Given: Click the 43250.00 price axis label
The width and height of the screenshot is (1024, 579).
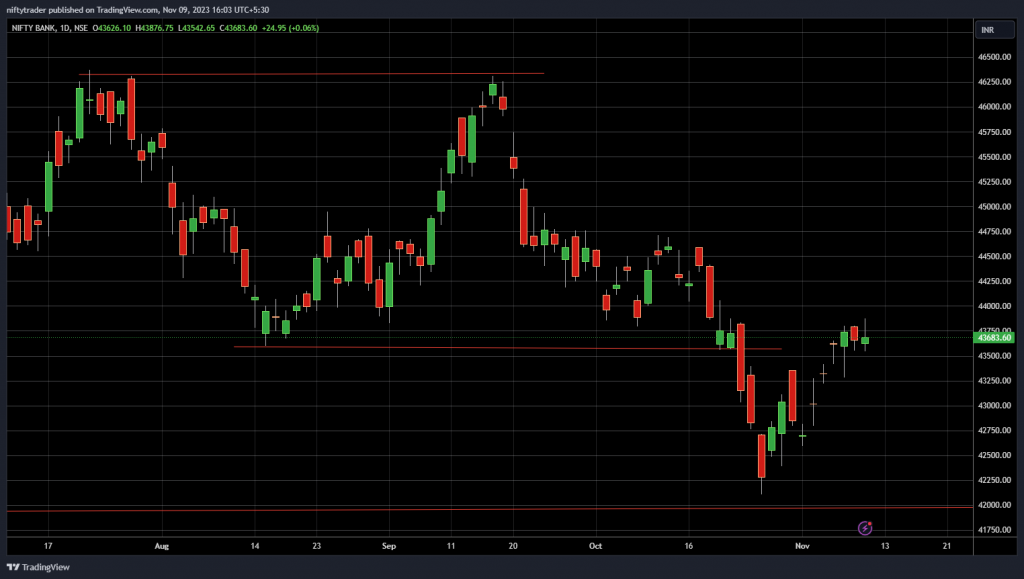Looking at the screenshot, I should coord(994,381).
